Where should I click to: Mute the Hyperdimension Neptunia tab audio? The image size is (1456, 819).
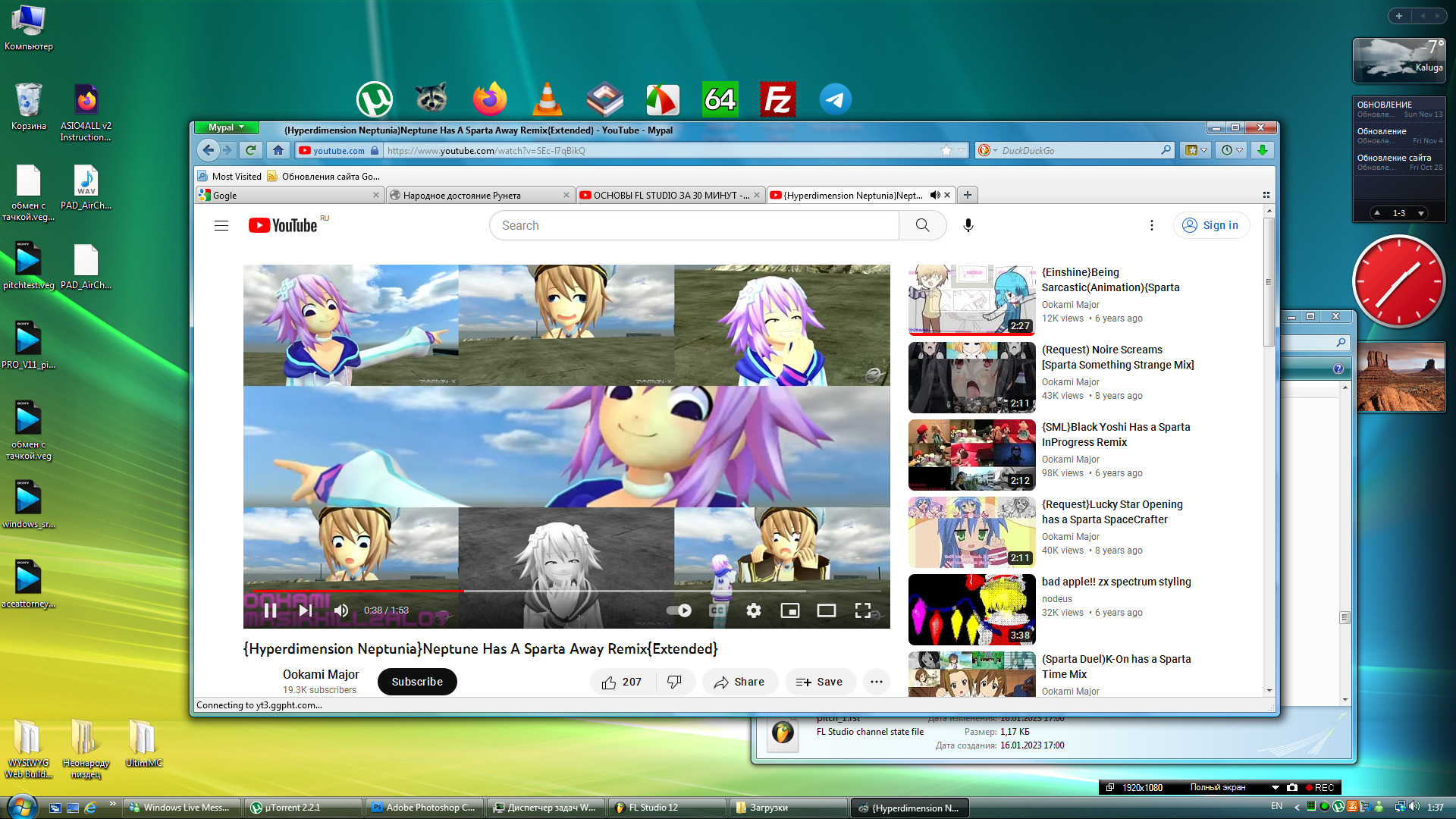tap(935, 195)
